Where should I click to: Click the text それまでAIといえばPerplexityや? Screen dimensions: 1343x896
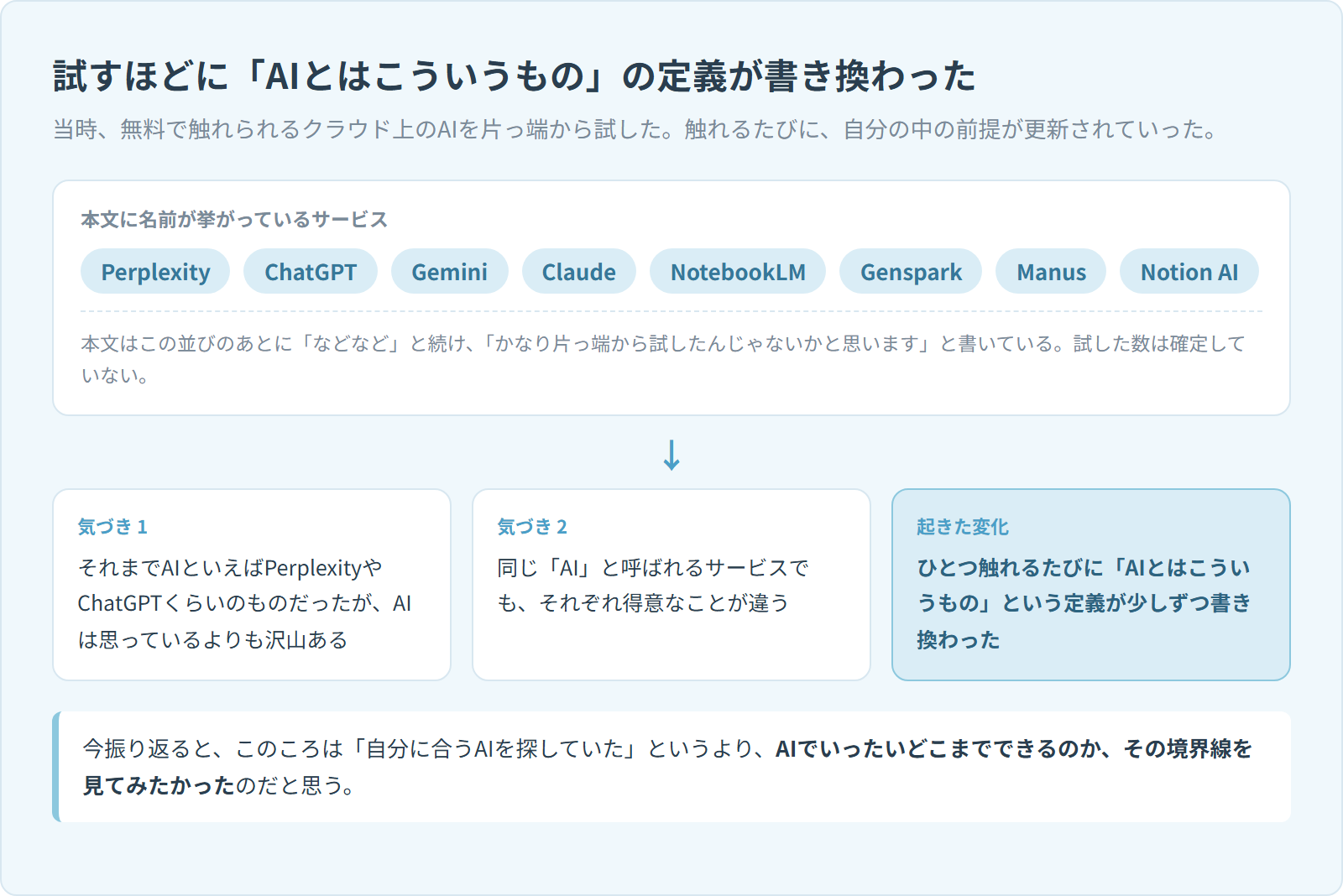click(230, 568)
